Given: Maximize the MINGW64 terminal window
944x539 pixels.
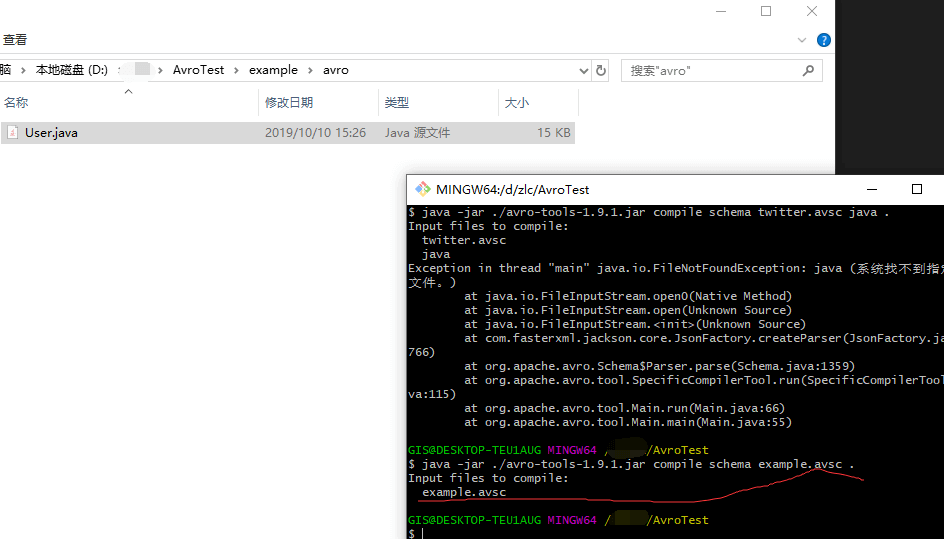Looking at the screenshot, I should tap(916, 189).
